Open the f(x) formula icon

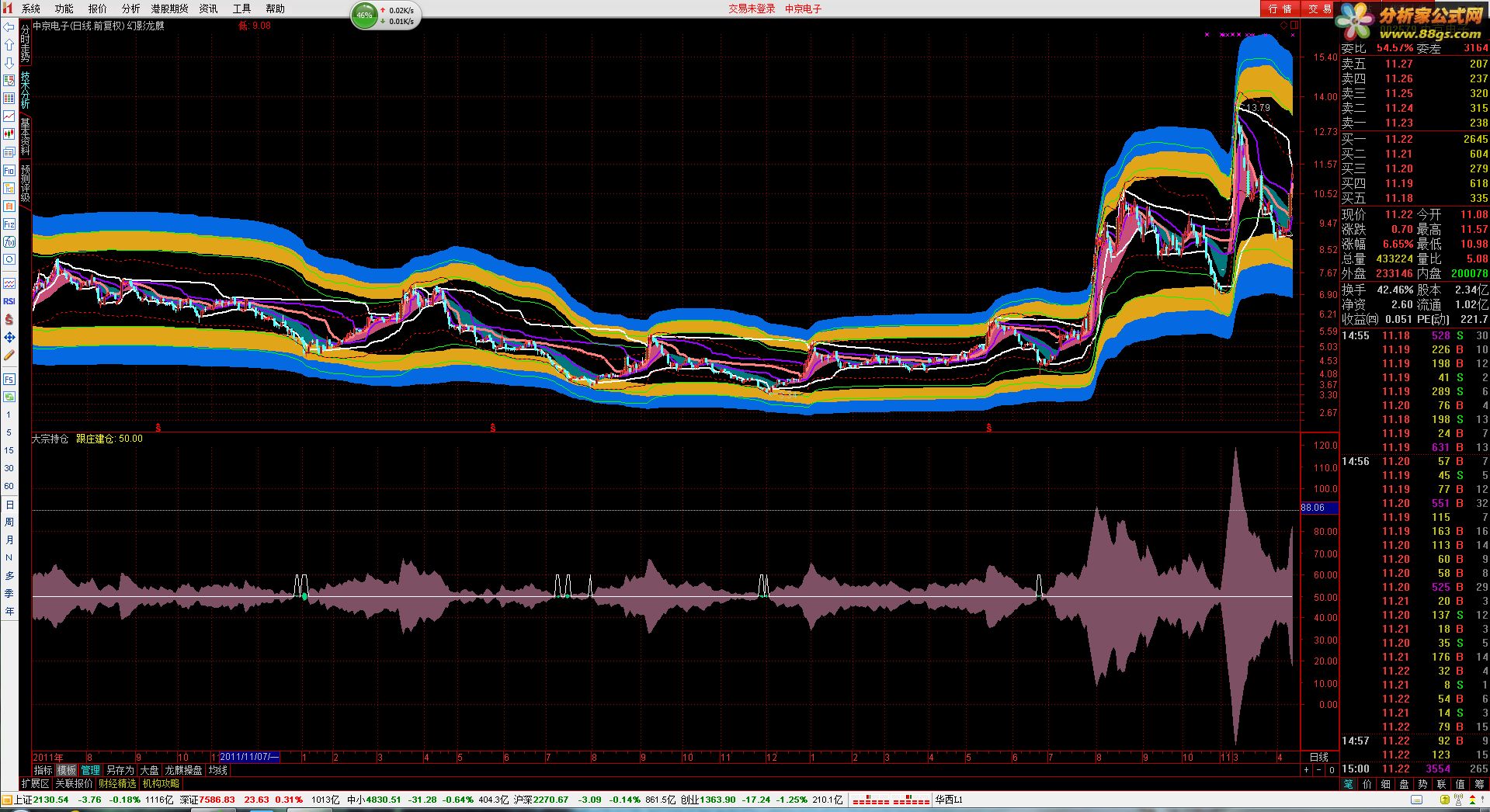(9, 242)
